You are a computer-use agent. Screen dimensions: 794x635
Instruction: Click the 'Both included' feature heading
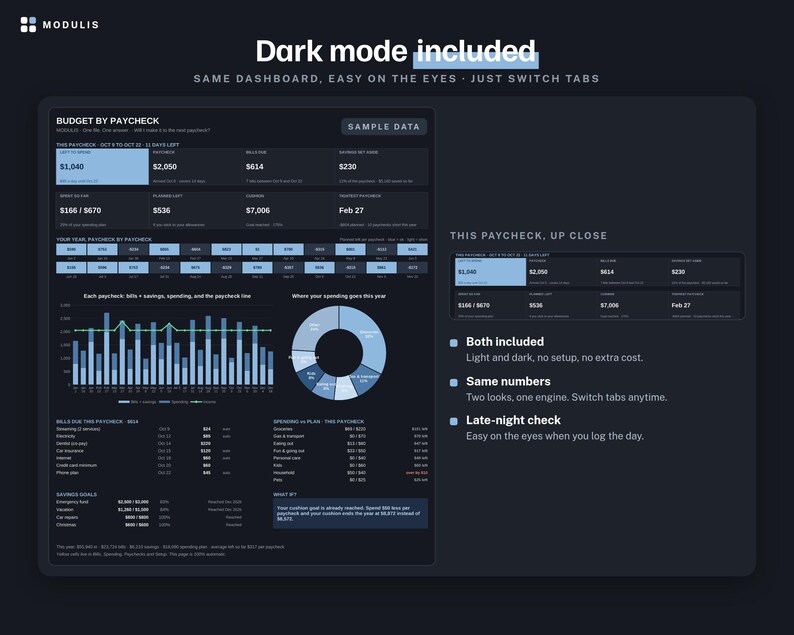505,342
